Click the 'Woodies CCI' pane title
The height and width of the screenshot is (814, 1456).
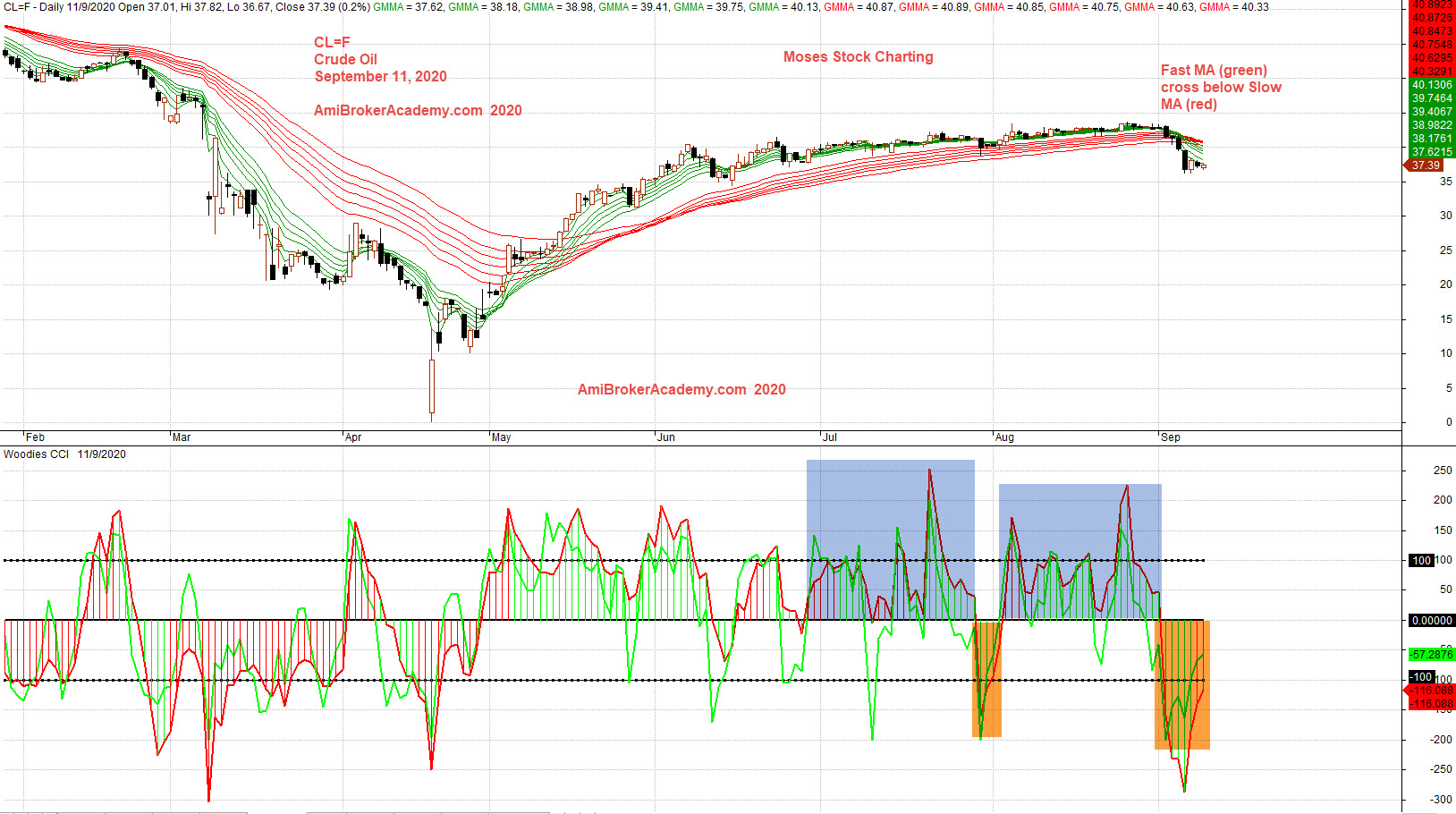pos(37,454)
